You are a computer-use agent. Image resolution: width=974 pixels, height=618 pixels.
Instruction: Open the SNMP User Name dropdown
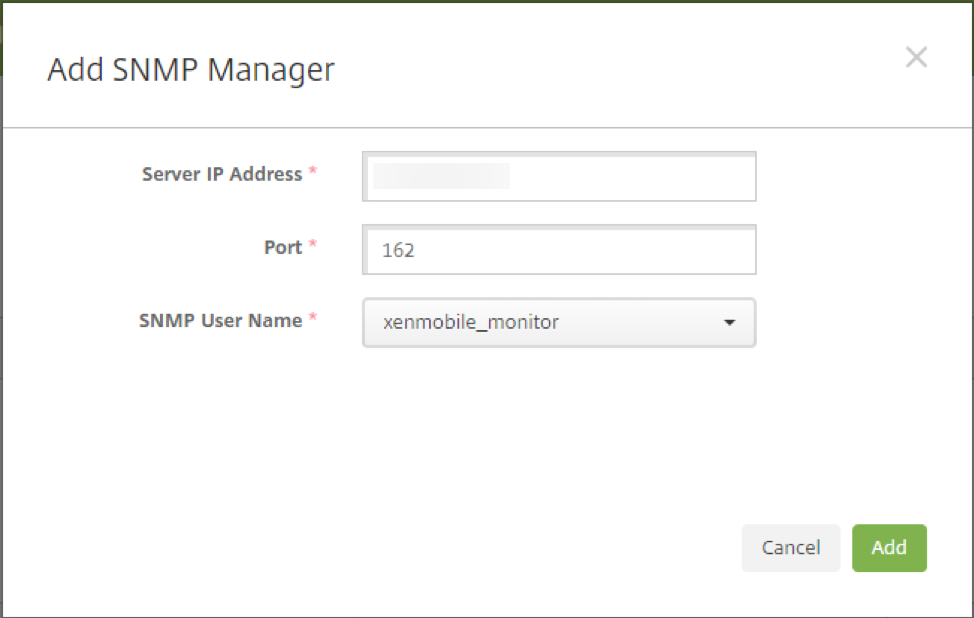tap(558, 323)
